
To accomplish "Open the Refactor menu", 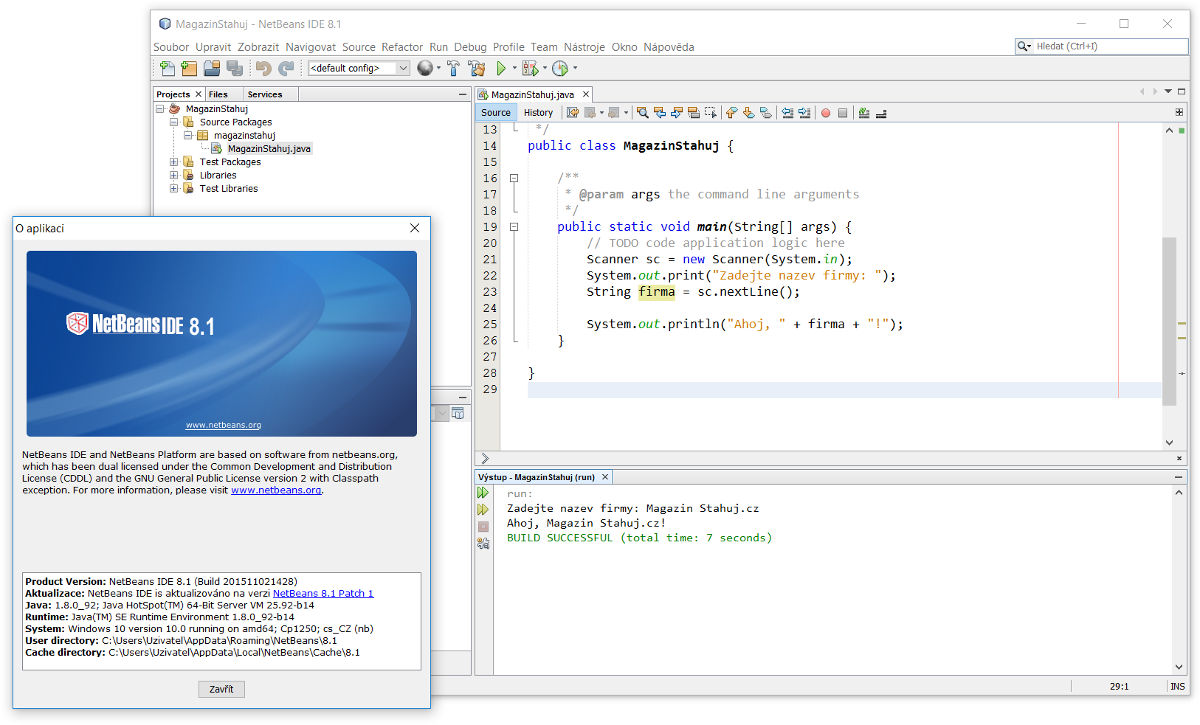I will click(402, 47).
